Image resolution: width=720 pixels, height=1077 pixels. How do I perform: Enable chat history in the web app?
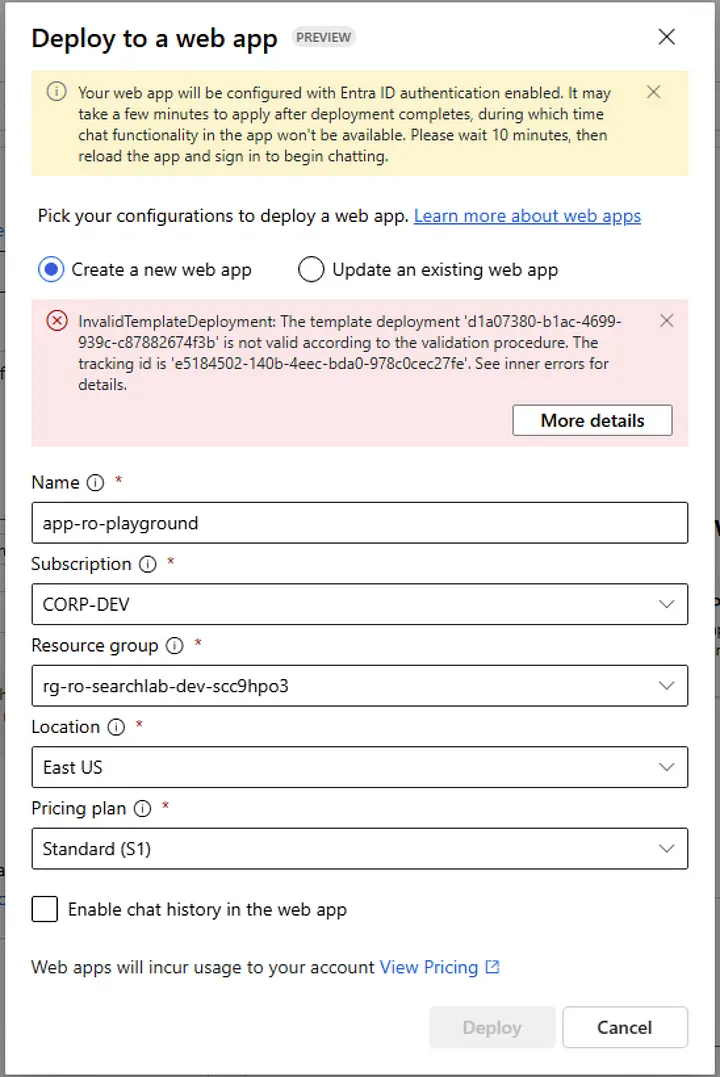(x=45, y=910)
